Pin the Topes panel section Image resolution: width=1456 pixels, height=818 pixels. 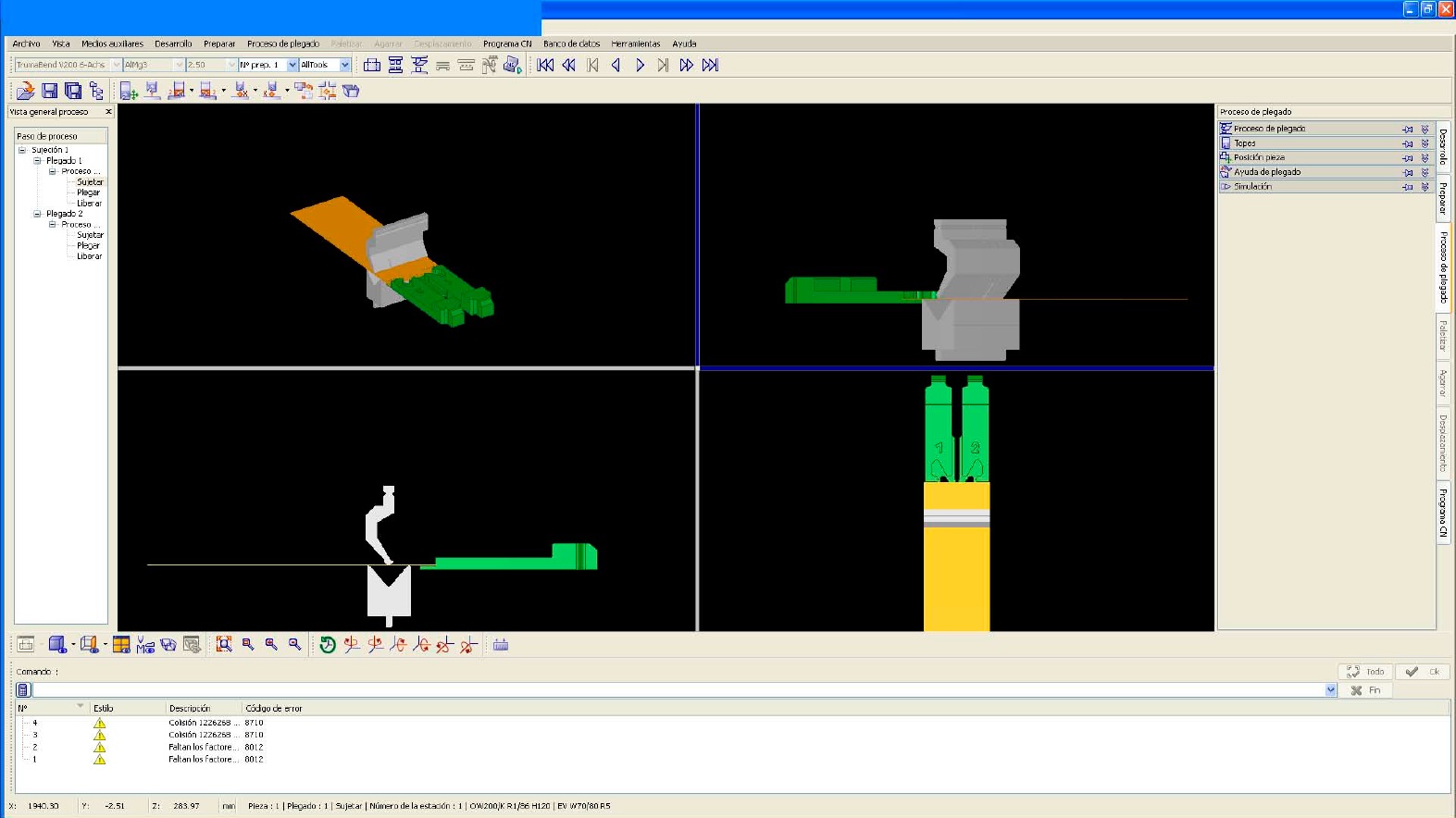pyautogui.click(x=1408, y=143)
